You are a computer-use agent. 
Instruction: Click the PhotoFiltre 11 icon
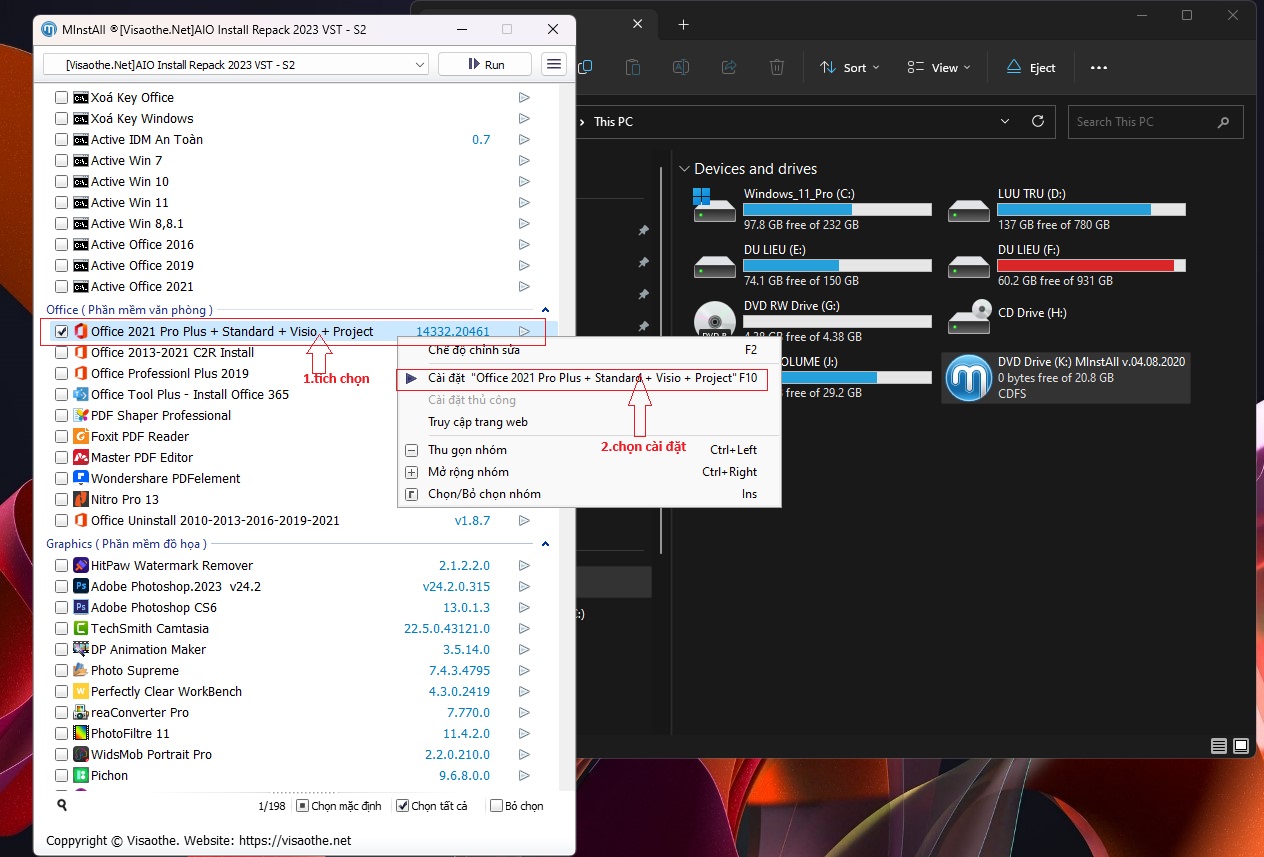(81, 734)
